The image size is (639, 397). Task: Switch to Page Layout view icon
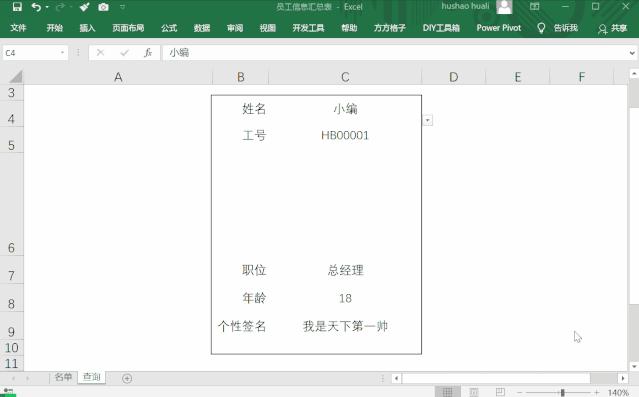[x=474, y=392]
